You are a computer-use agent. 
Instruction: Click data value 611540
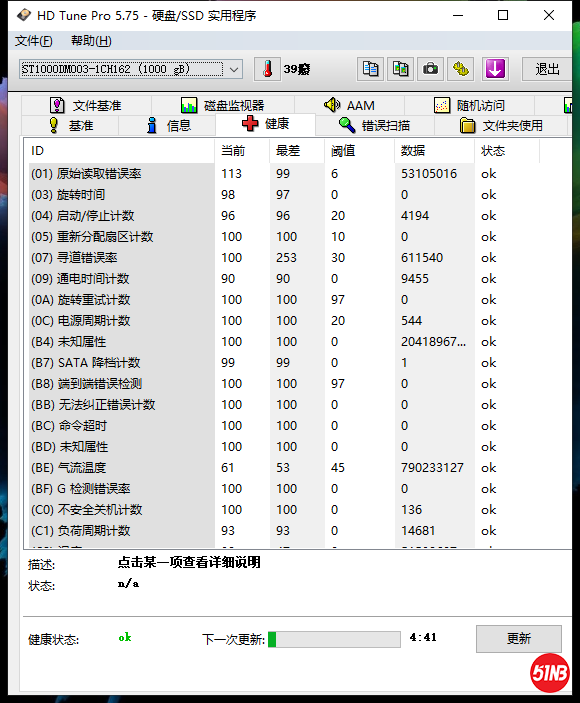[422, 258]
